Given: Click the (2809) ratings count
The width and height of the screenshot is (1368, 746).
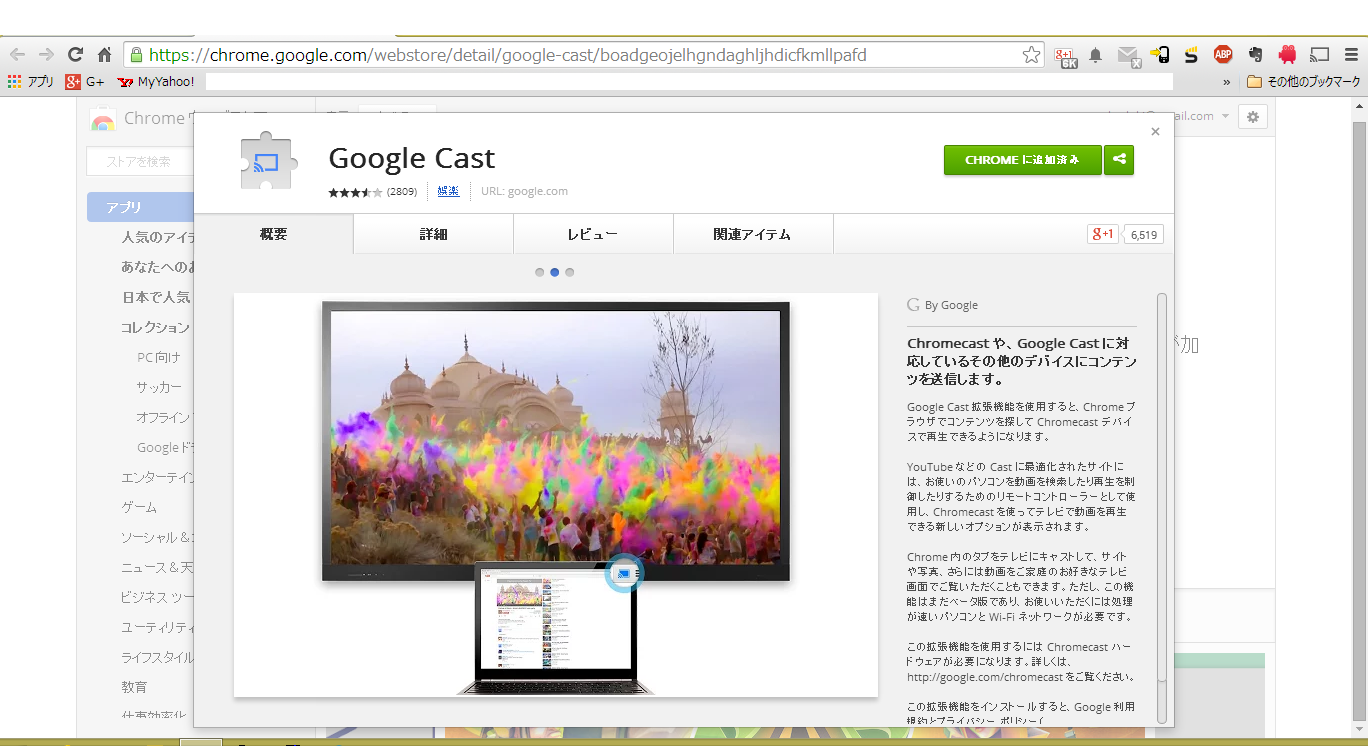Looking at the screenshot, I should [x=402, y=192].
